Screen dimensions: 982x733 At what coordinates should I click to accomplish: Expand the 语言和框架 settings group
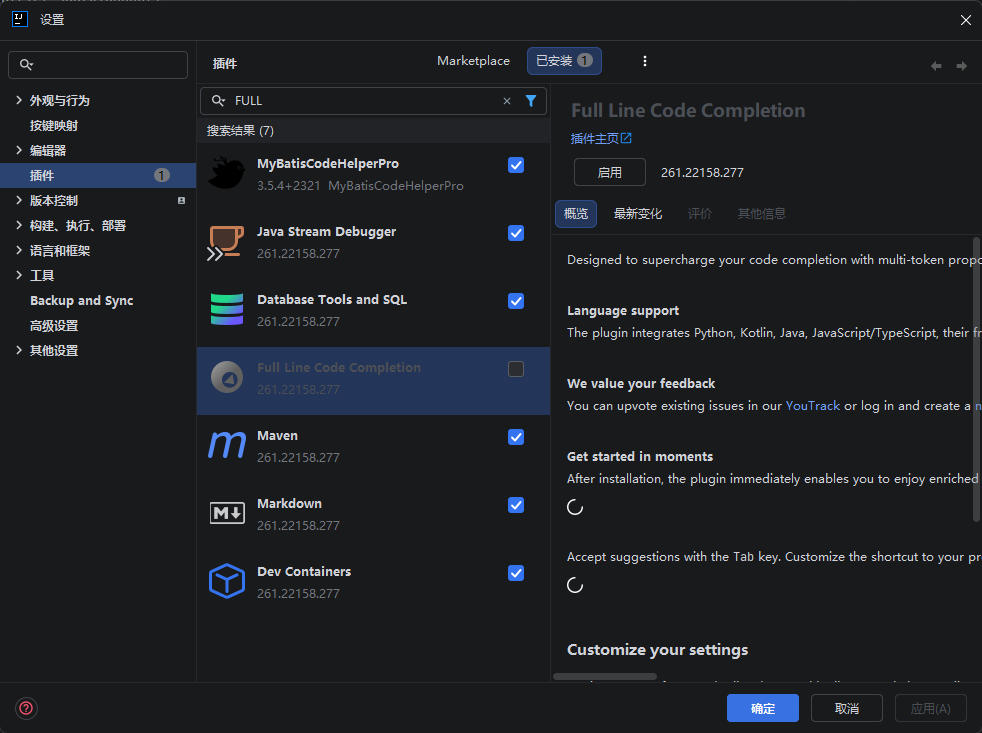point(19,251)
